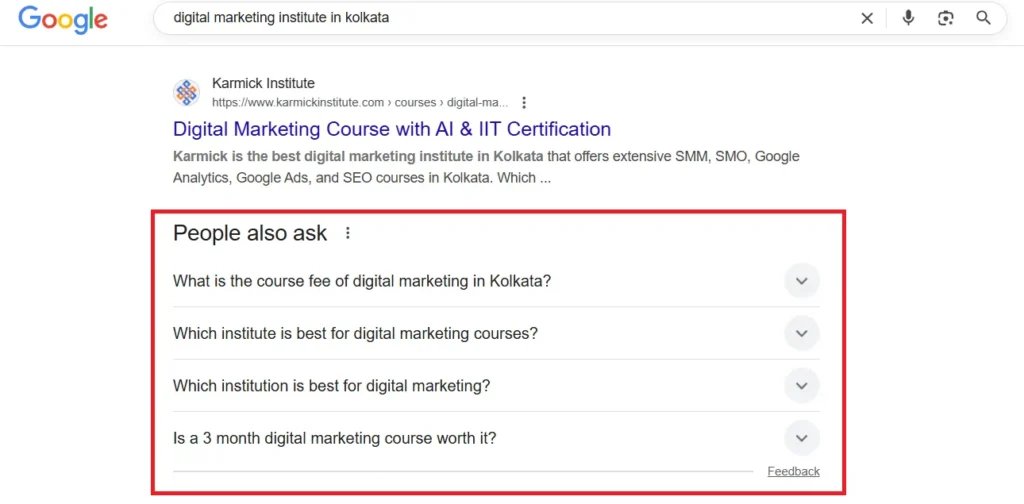Open Google Lens image search
Viewport: 1024px width, 504px height.
pyautogui.click(x=946, y=18)
